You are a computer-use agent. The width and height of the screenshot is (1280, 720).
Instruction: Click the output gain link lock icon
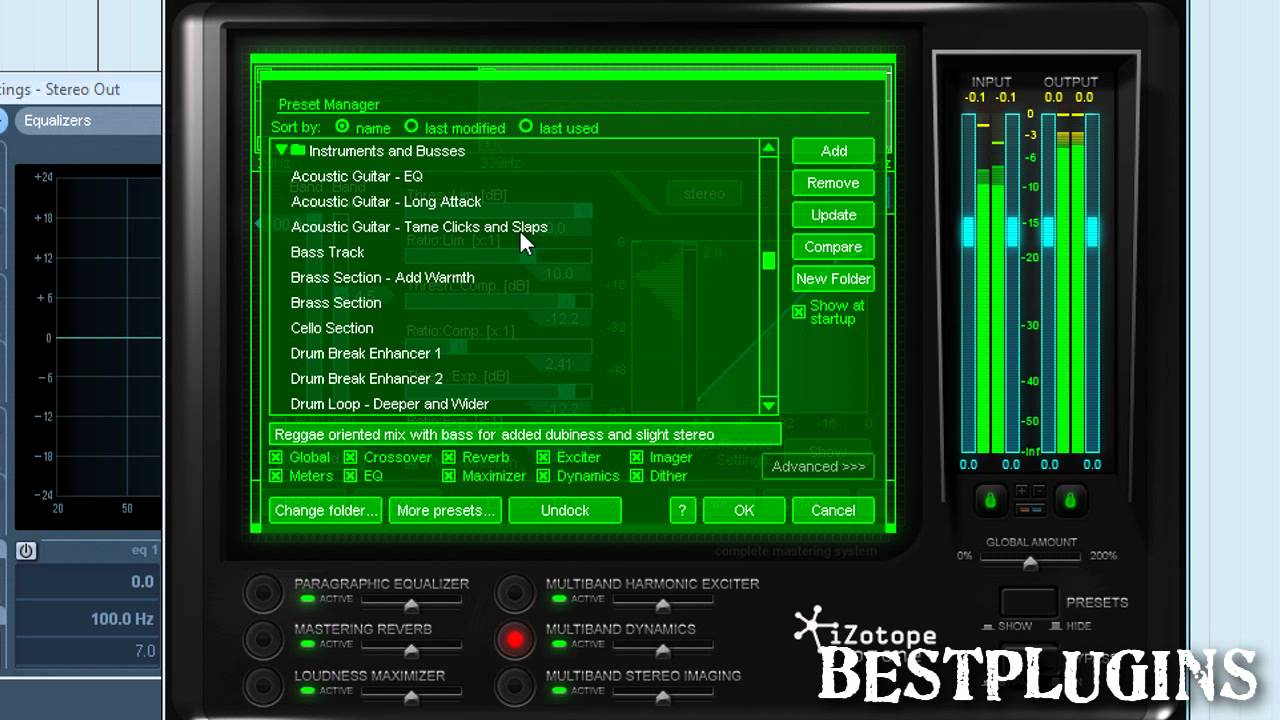pos(1069,500)
